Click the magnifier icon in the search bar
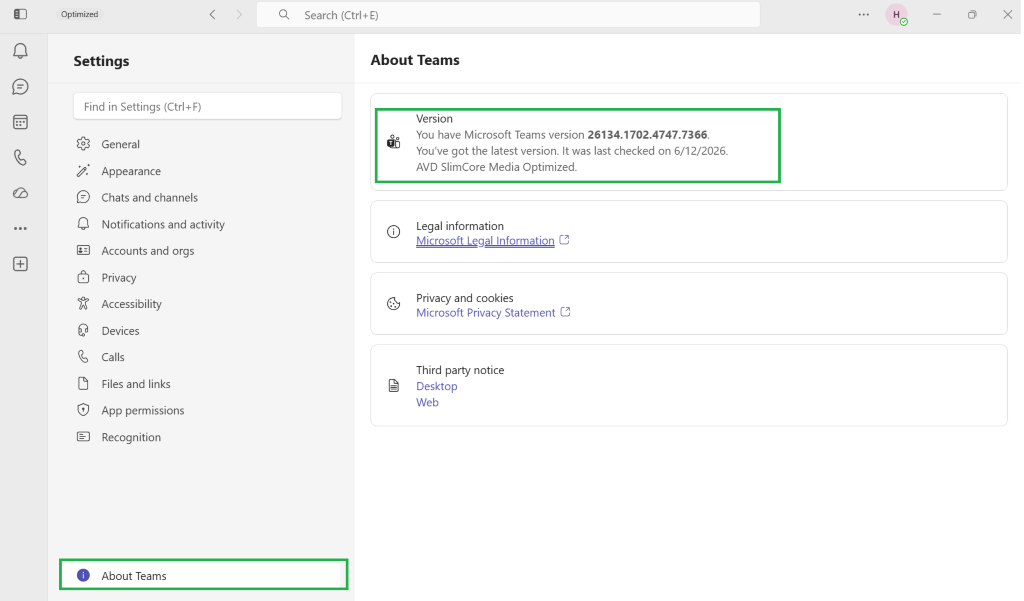Image resolution: width=1024 pixels, height=601 pixels. point(283,14)
